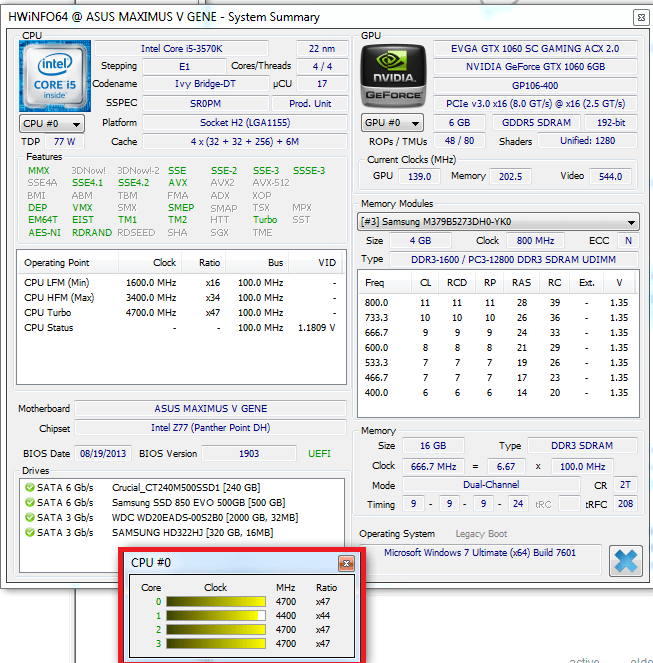This screenshot has width=653, height=663.
Task: Click Core 2 clock bar
Action: tap(216, 630)
